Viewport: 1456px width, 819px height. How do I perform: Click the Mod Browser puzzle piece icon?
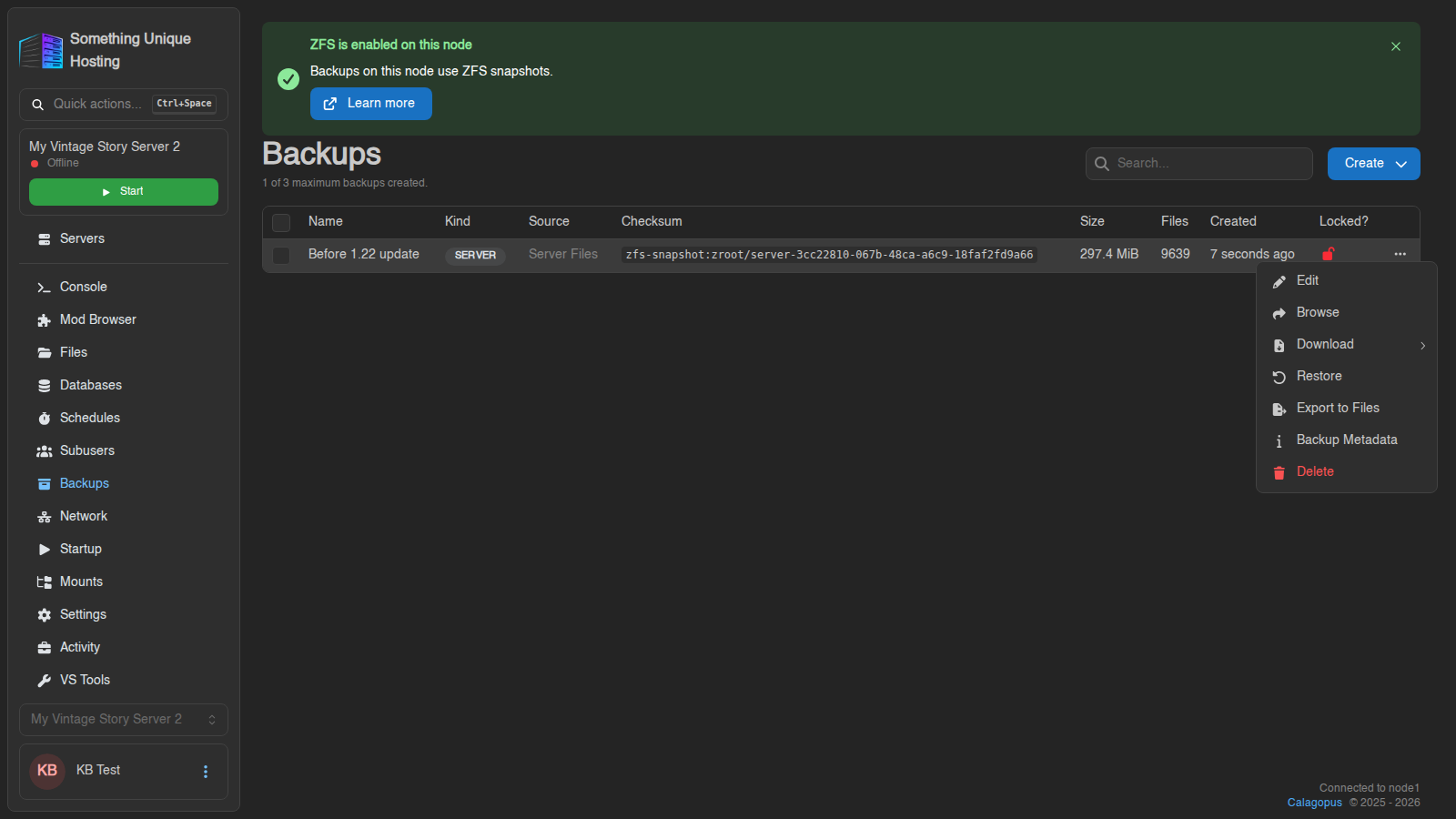[44, 320]
